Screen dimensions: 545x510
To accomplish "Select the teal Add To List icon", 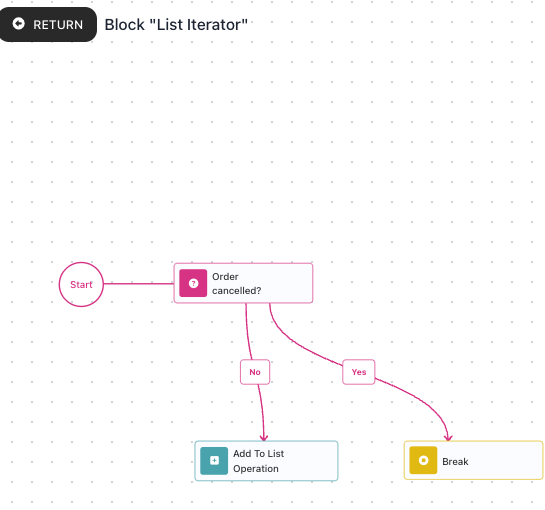I will (214, 461).
